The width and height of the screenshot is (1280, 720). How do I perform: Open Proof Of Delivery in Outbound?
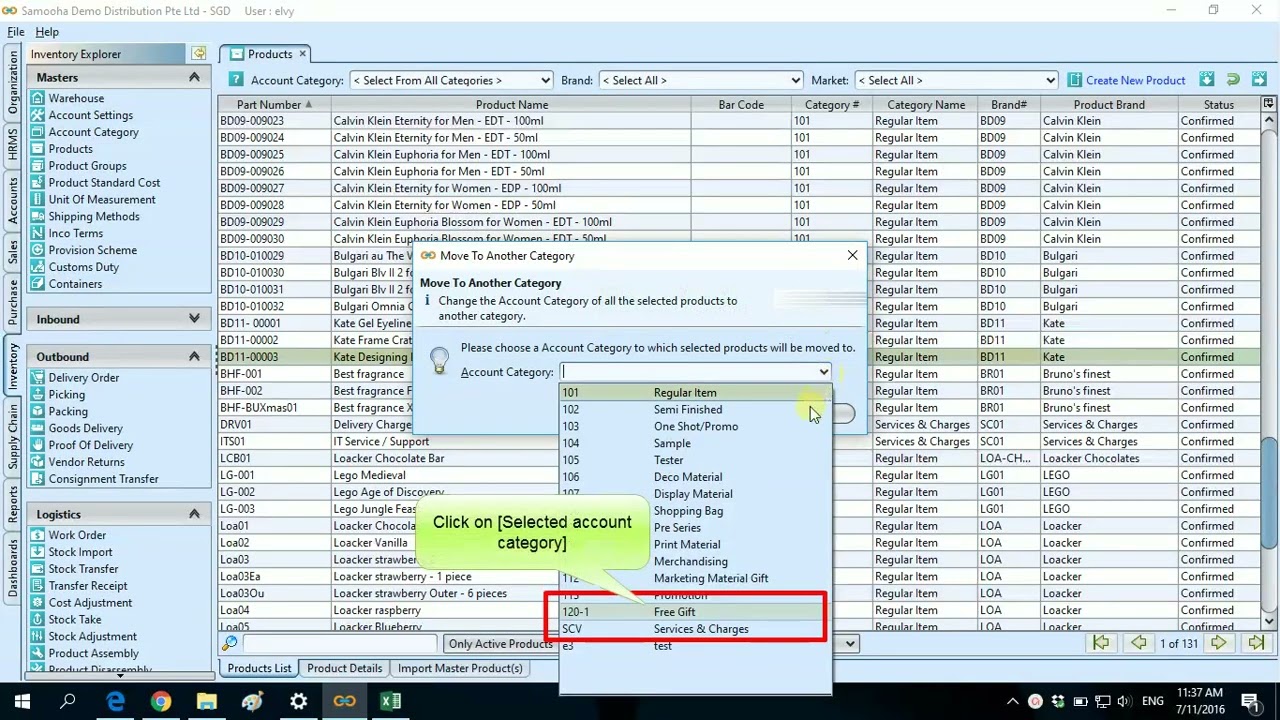(91, 445)
